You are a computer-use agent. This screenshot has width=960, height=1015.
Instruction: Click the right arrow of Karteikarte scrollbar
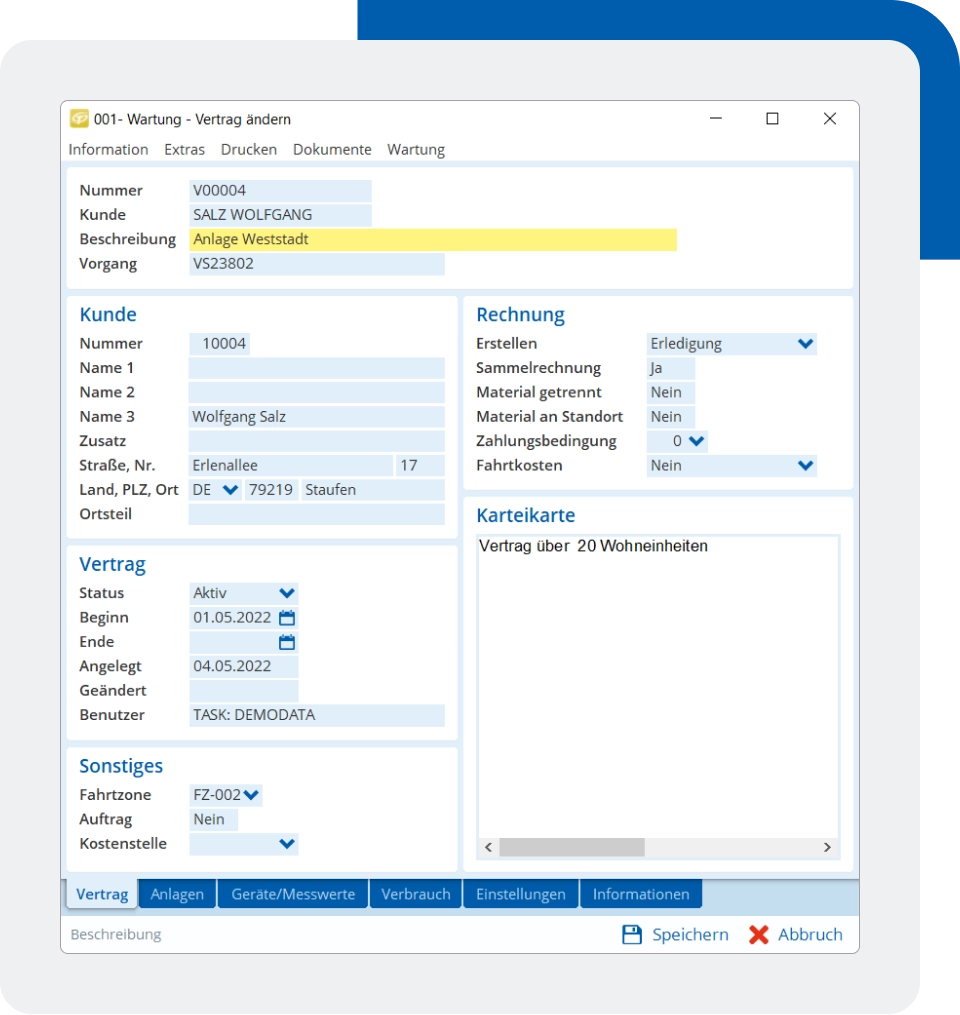[x=827, y=847]
